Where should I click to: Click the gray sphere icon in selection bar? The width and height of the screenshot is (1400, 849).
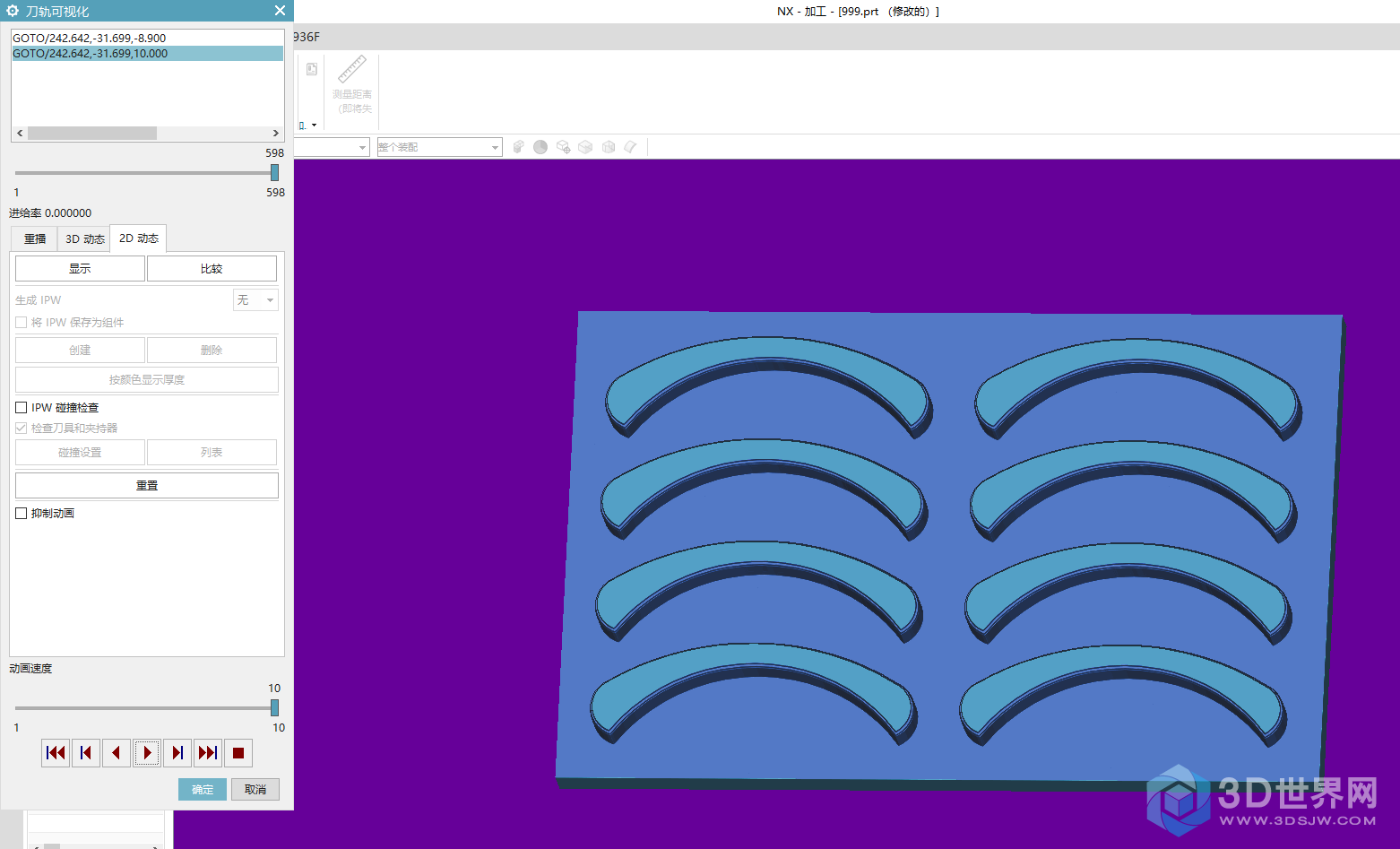(540, 147)
